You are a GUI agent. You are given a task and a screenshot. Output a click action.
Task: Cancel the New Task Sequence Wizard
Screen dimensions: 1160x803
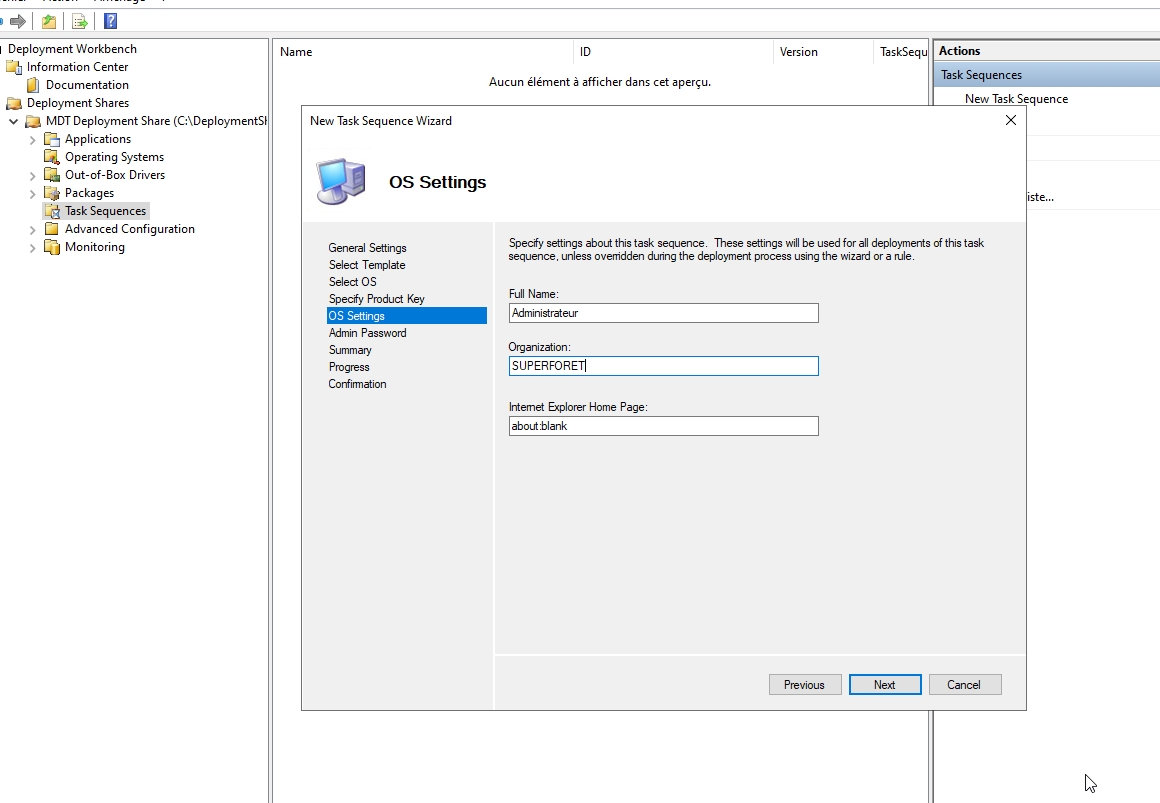(965, 685)
